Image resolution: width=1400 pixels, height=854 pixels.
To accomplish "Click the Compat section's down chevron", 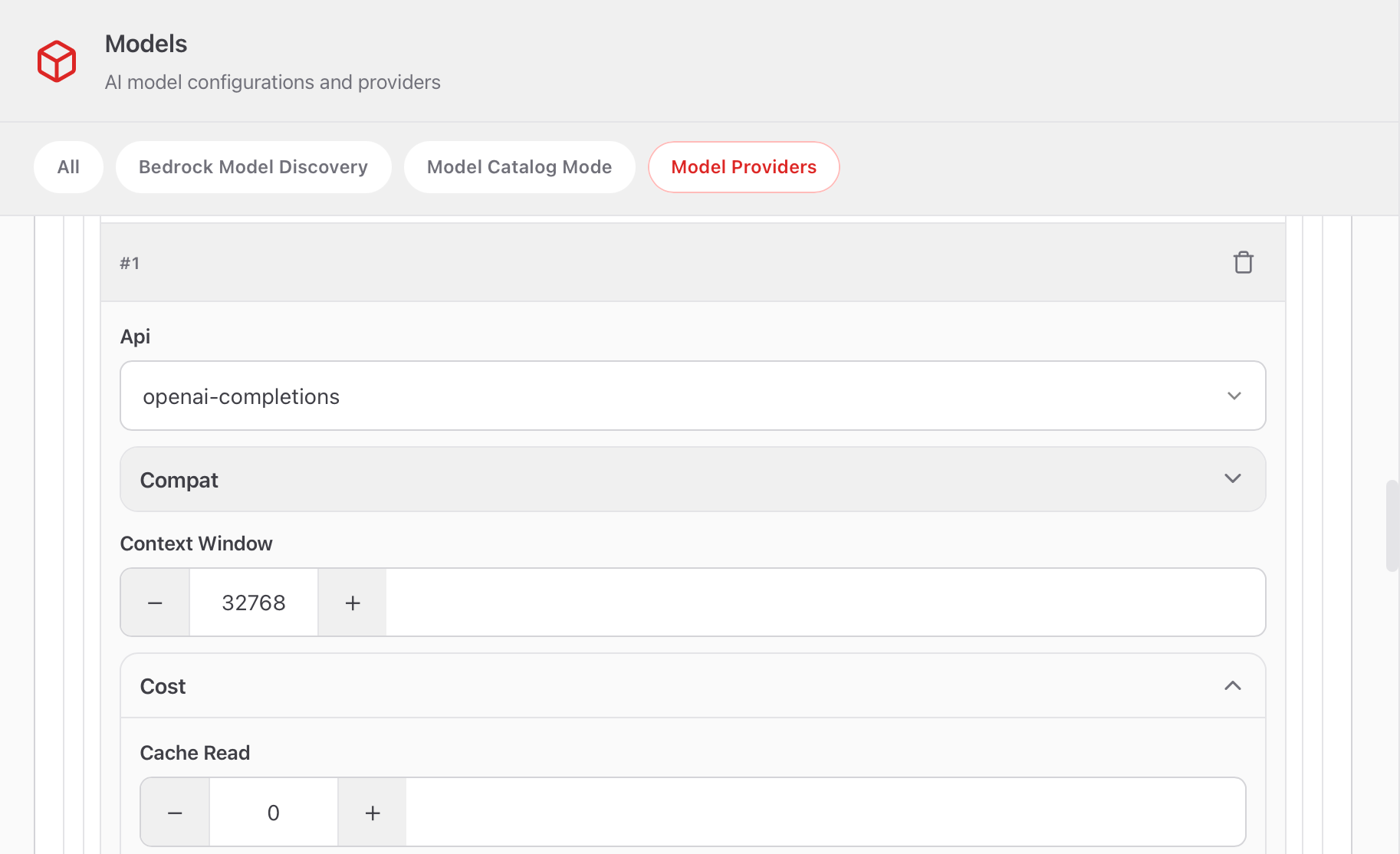I will click(1232, 479).
